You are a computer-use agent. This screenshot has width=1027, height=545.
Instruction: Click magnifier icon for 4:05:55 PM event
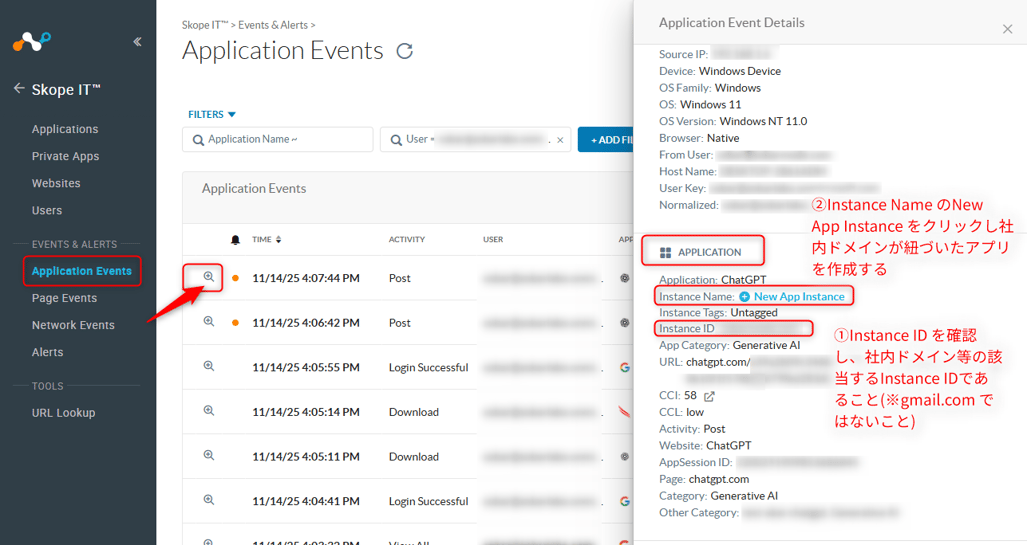(x=209, y=367)
